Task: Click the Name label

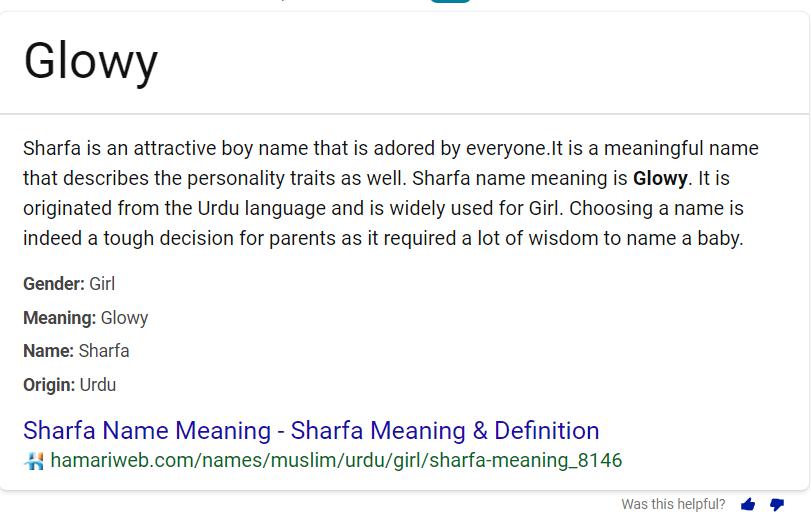Action: pos(48,351)
